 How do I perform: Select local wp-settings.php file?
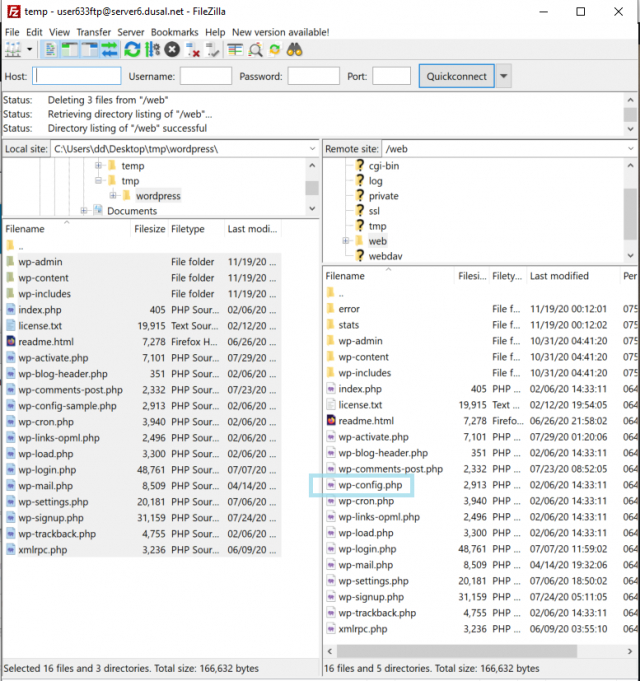pyautogui.click(x=53, y=502)
